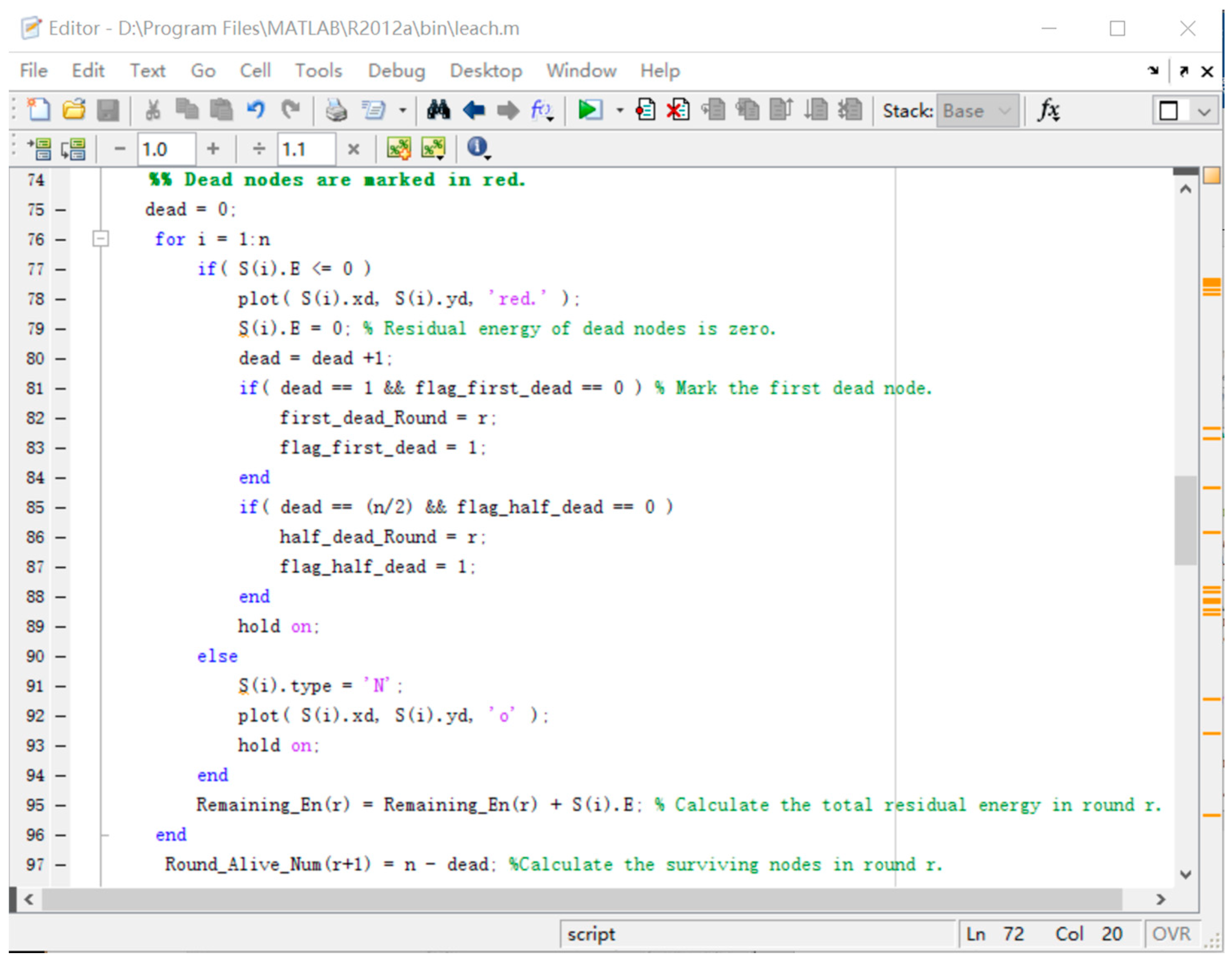Open the Debug menu

click(x=396, y=71)
